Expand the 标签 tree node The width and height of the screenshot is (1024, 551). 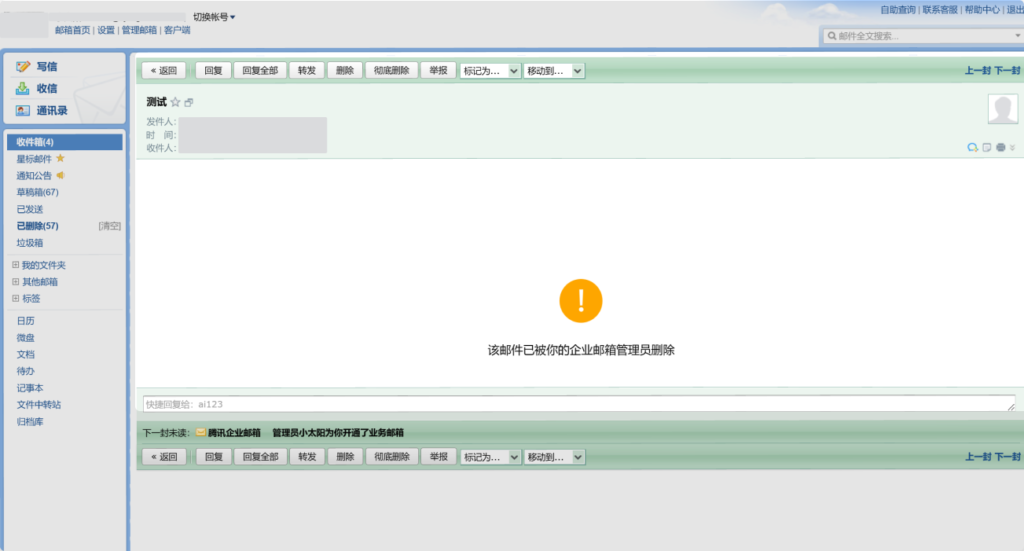click(x=15, y=298)
